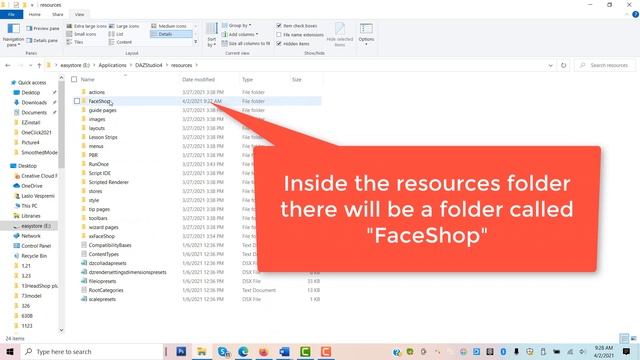Open the Add columns dropdown
Screen dimensions: 640x360
(x=240, y=34)
